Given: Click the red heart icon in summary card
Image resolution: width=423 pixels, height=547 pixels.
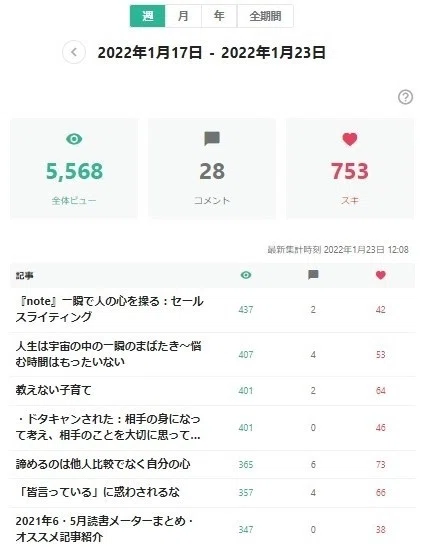Looking at the screenshot, I should click(x=350, y=139).
